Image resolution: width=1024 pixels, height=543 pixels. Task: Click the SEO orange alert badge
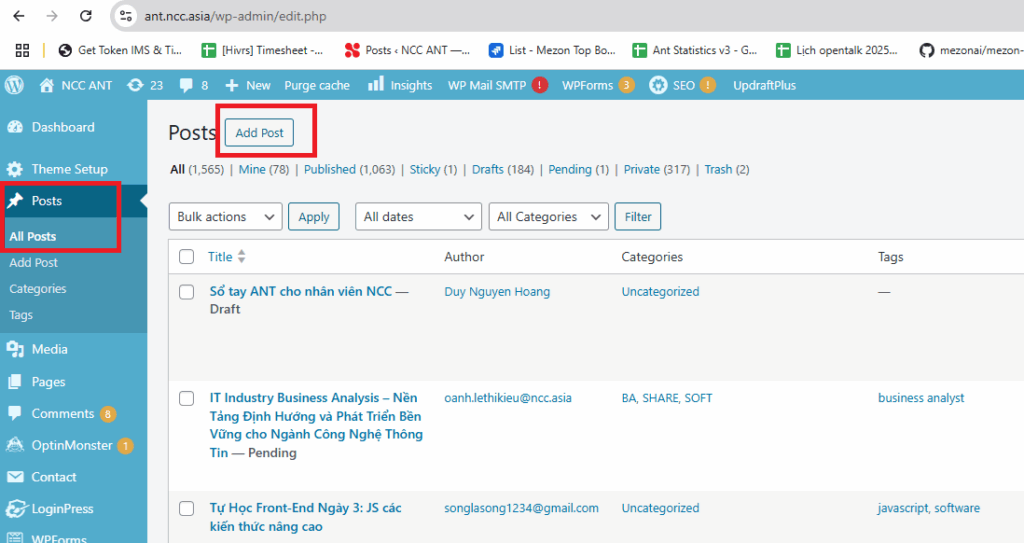708,85
